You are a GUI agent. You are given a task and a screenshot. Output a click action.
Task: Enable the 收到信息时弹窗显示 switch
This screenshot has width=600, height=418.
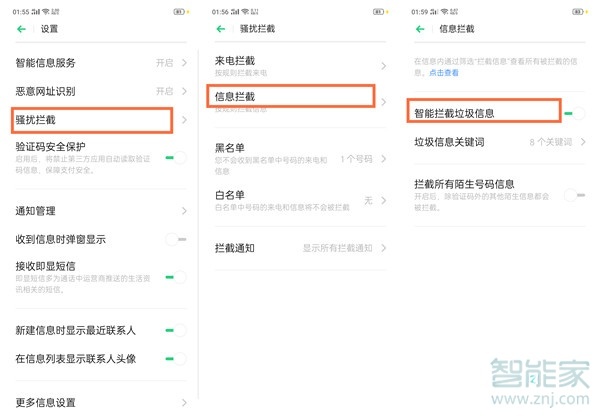point(176,239)
